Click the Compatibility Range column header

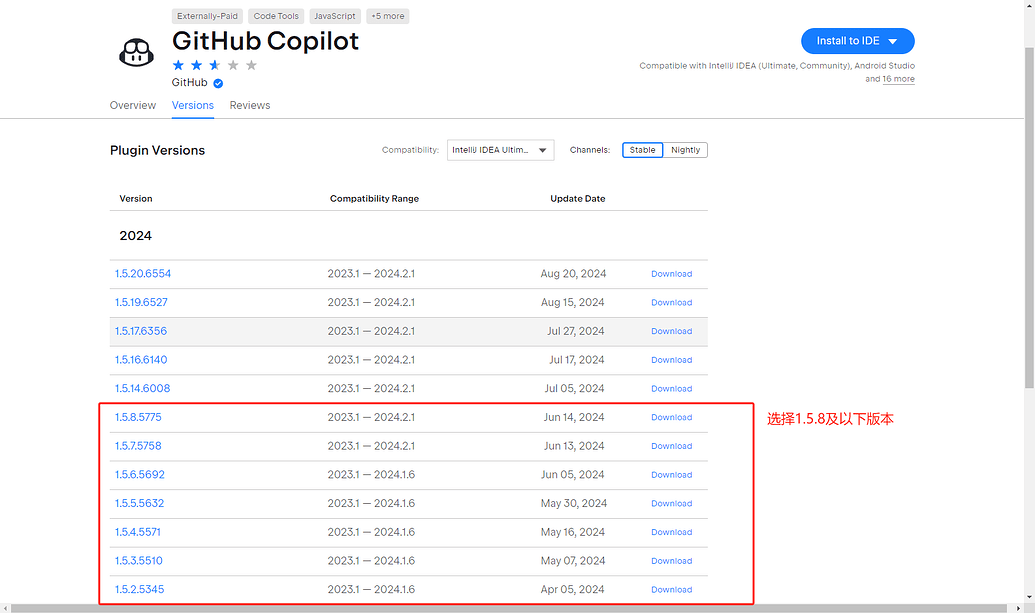pos(374,199)
